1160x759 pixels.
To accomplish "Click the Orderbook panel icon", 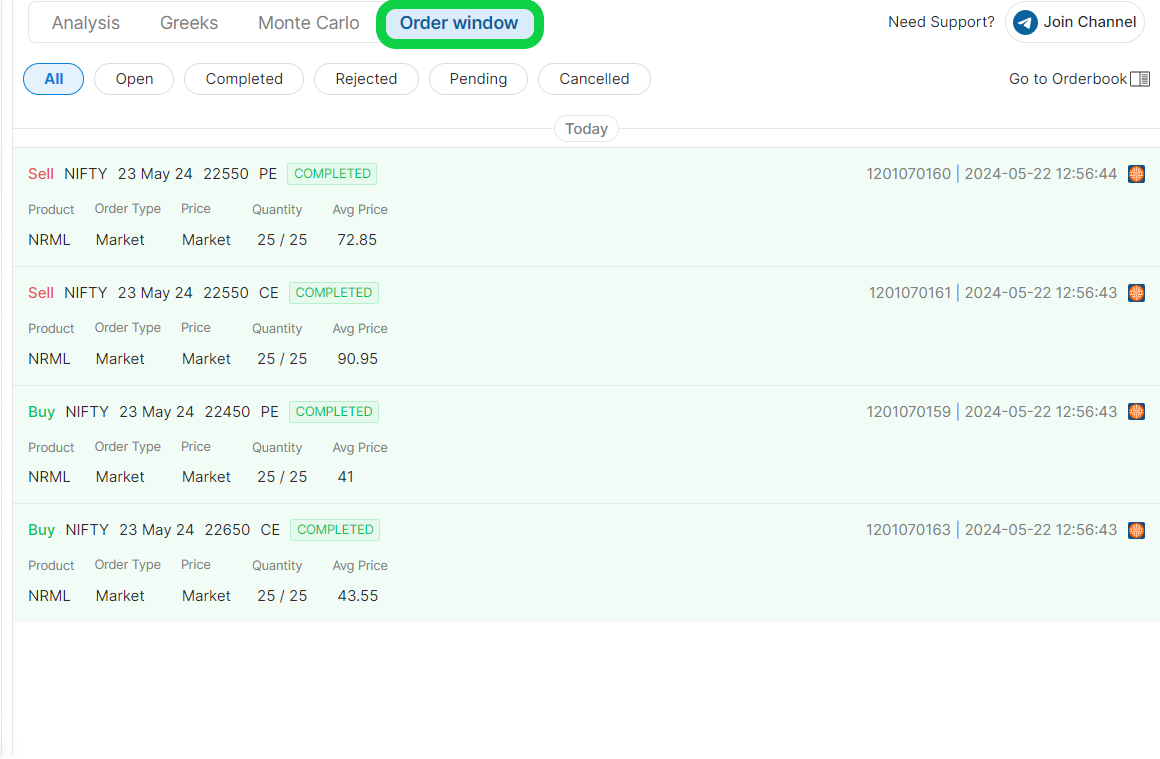I will click(1140, 79).
